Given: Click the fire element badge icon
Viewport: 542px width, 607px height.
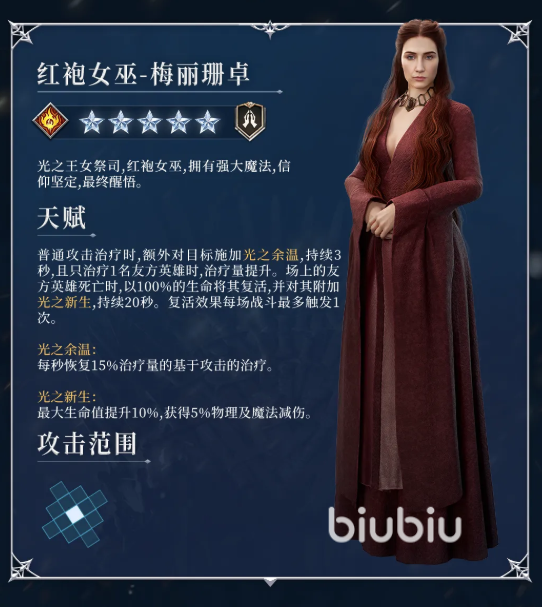Looking at the screenshot, I should (50, 121).
